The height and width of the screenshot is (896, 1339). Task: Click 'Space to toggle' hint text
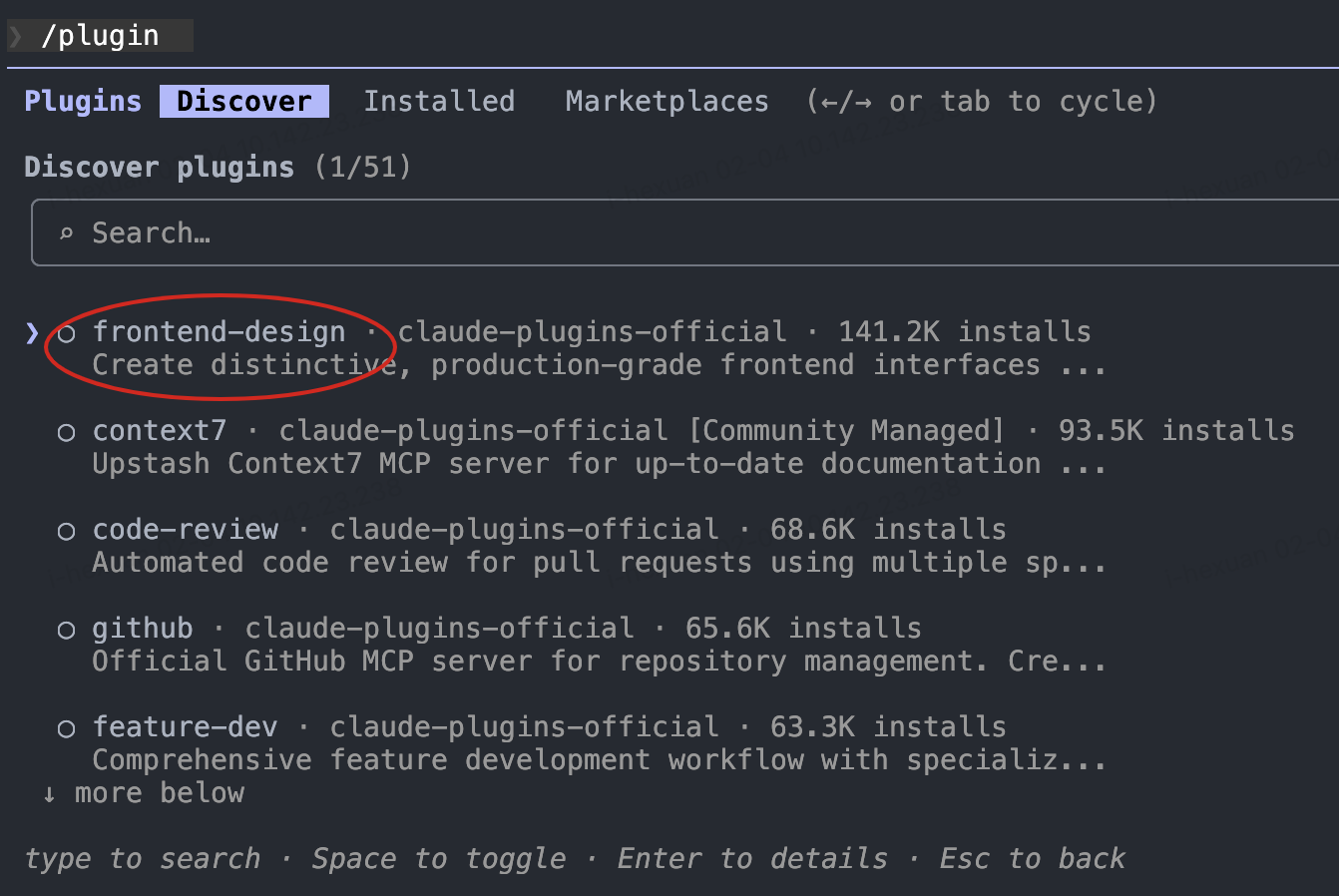[x=439, y=859]
